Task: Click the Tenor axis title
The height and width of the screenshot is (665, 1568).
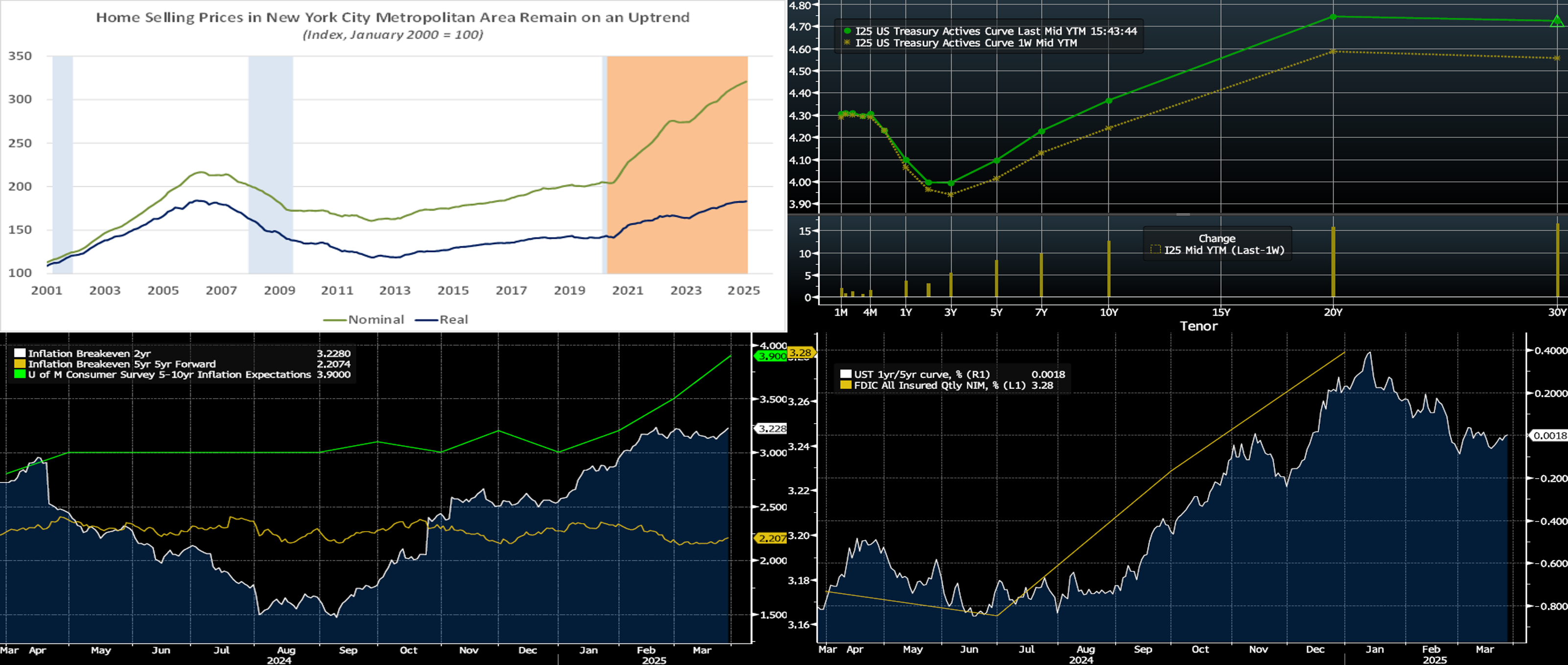Action: click(1198, 327)
